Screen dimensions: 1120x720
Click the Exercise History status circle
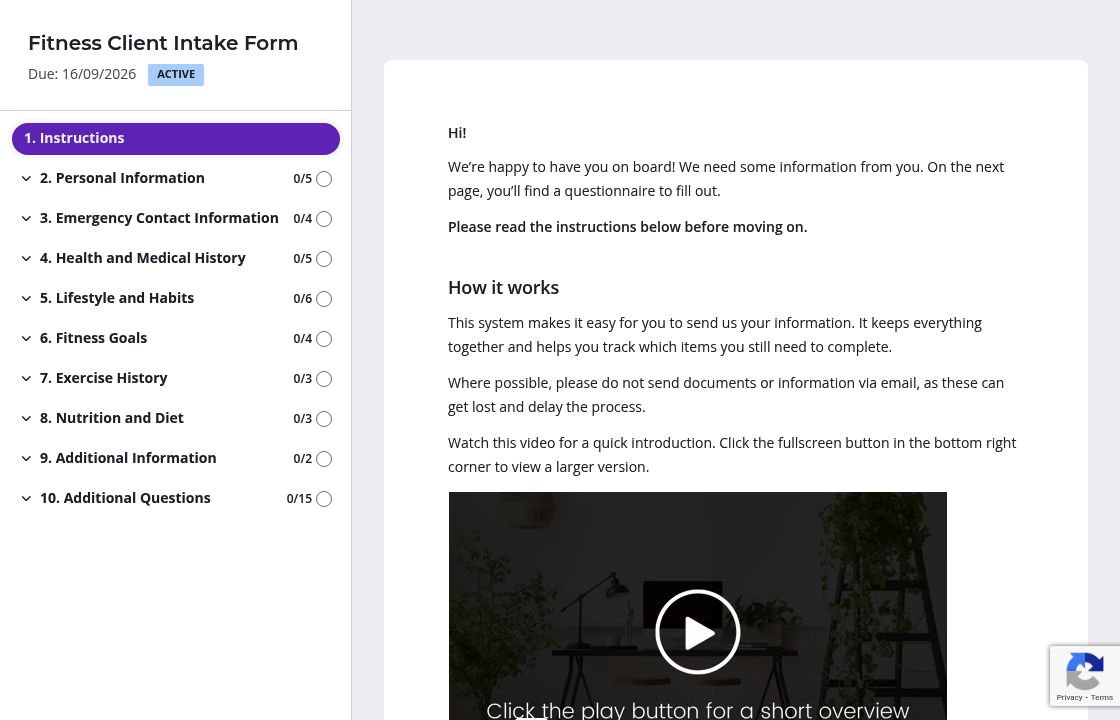coord(324,379)
